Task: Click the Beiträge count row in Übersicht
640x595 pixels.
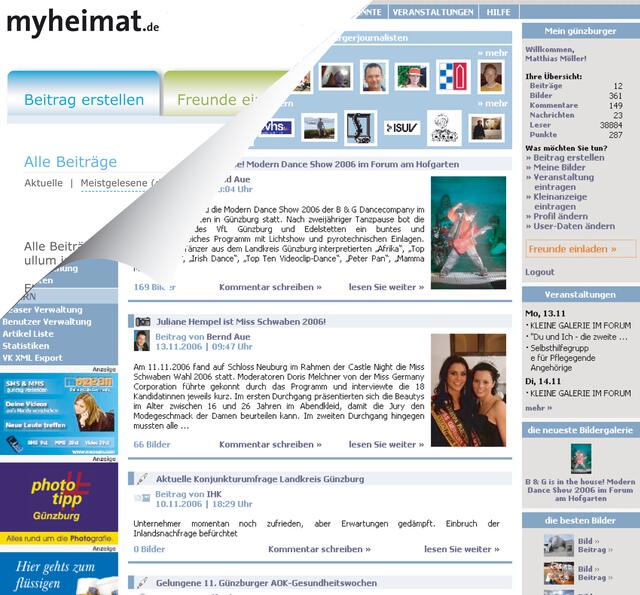Action: (x=576, y=86)
